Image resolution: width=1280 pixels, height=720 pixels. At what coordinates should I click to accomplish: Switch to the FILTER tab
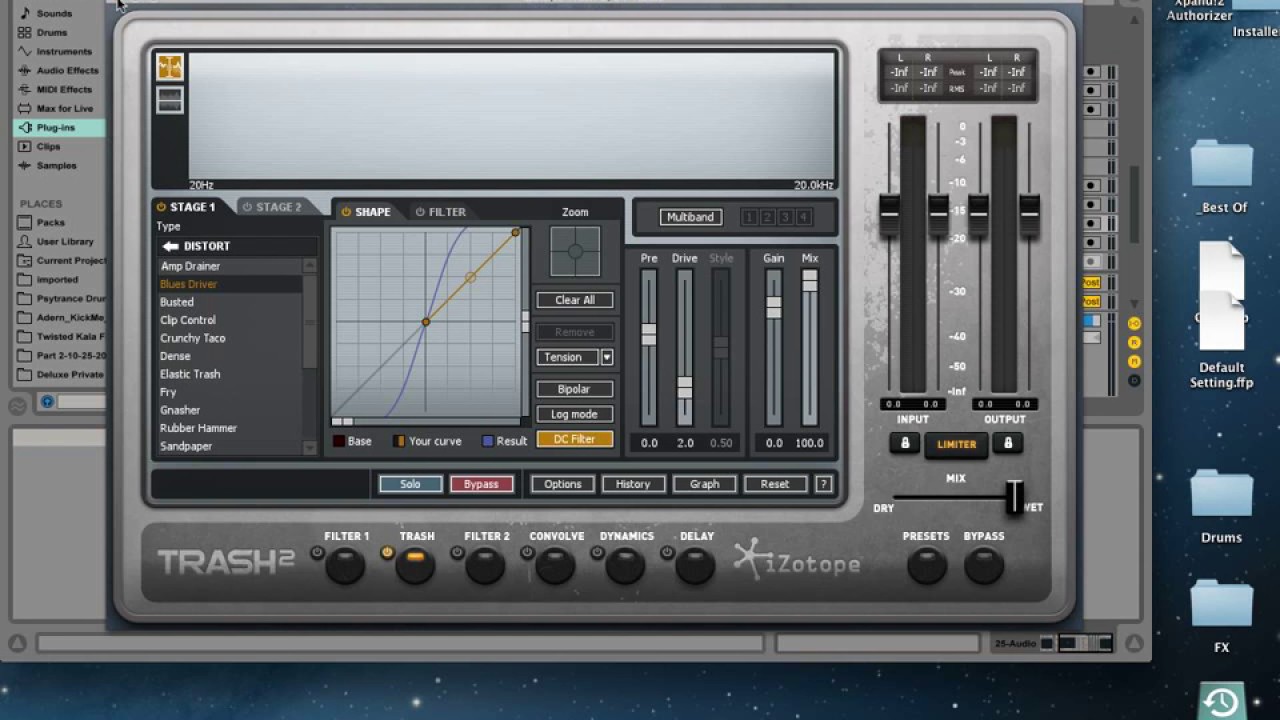pyautogui.click(x=441, y=212)
